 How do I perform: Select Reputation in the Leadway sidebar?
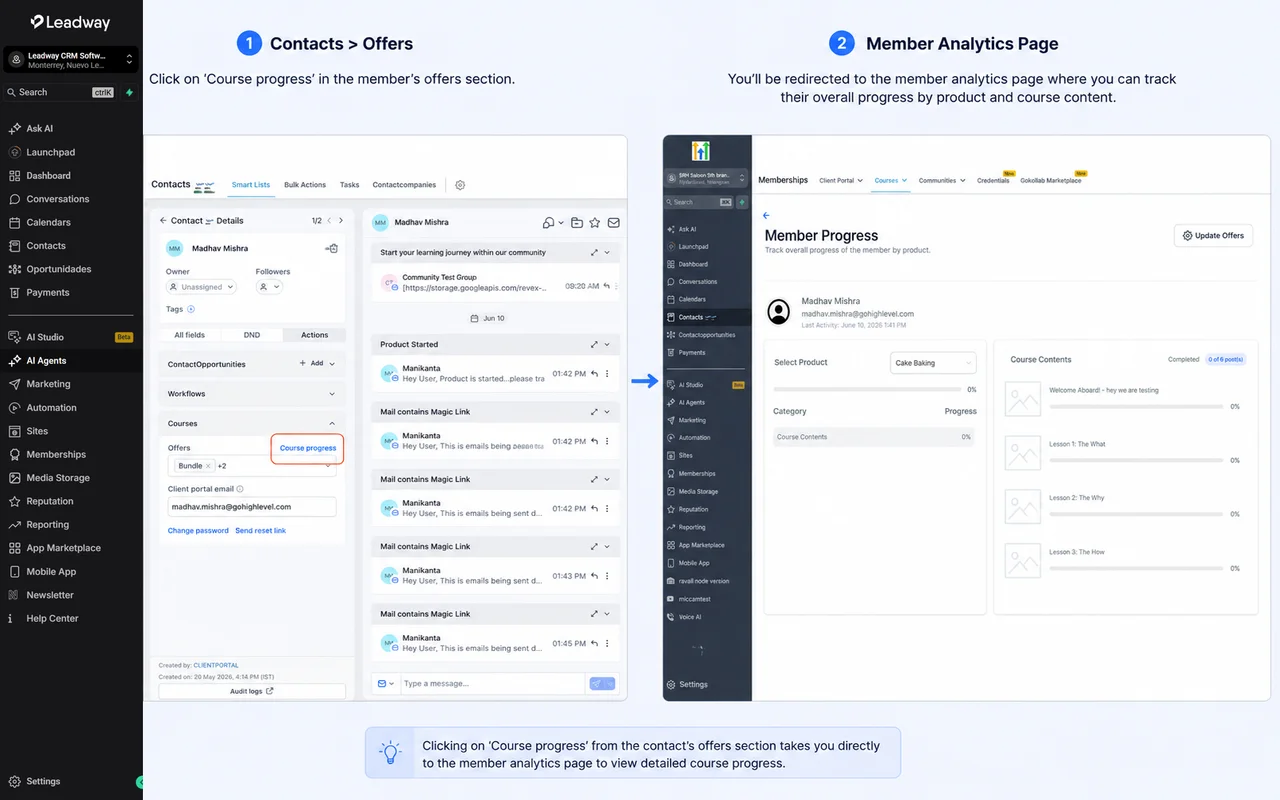point(50,501)
